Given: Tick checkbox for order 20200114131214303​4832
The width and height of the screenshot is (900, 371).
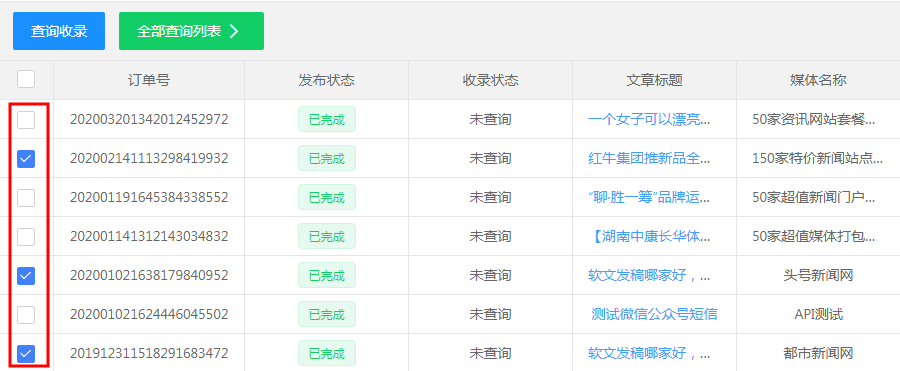Looking at the screenshot, I should point(26,237).
